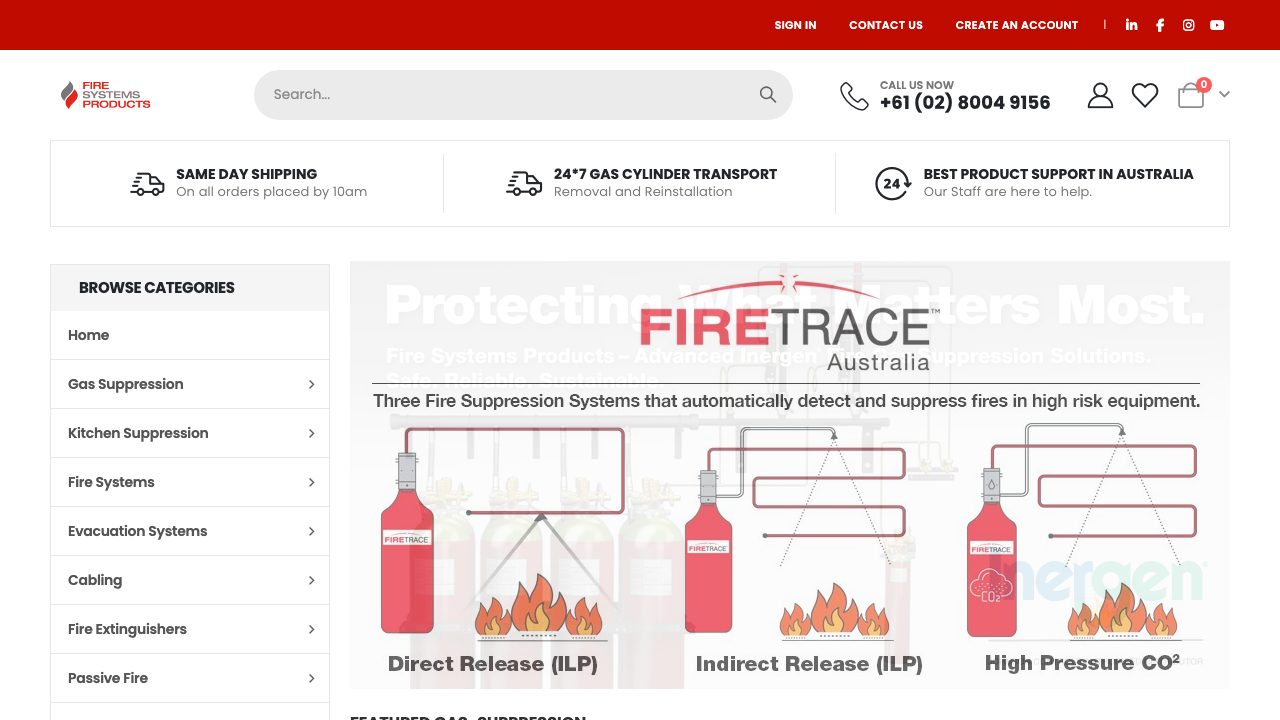Click the Firetrace Australia banner image
The image size is (1280, 720).
click(790, 475)
